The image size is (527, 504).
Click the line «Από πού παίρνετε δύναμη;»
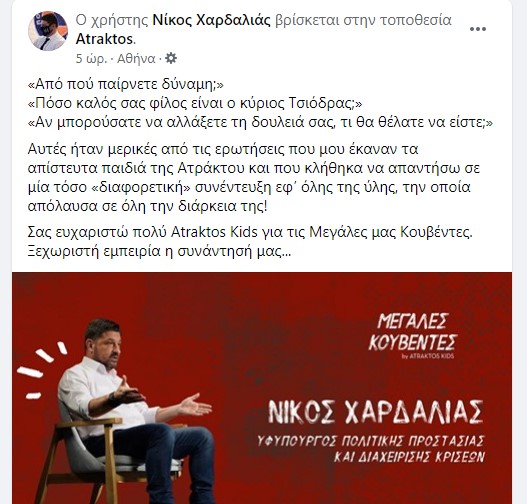tap(126, 84)
